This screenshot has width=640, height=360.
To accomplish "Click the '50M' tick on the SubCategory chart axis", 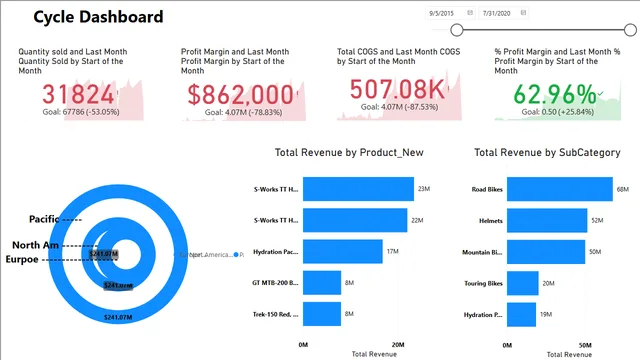I will (585, 345).
